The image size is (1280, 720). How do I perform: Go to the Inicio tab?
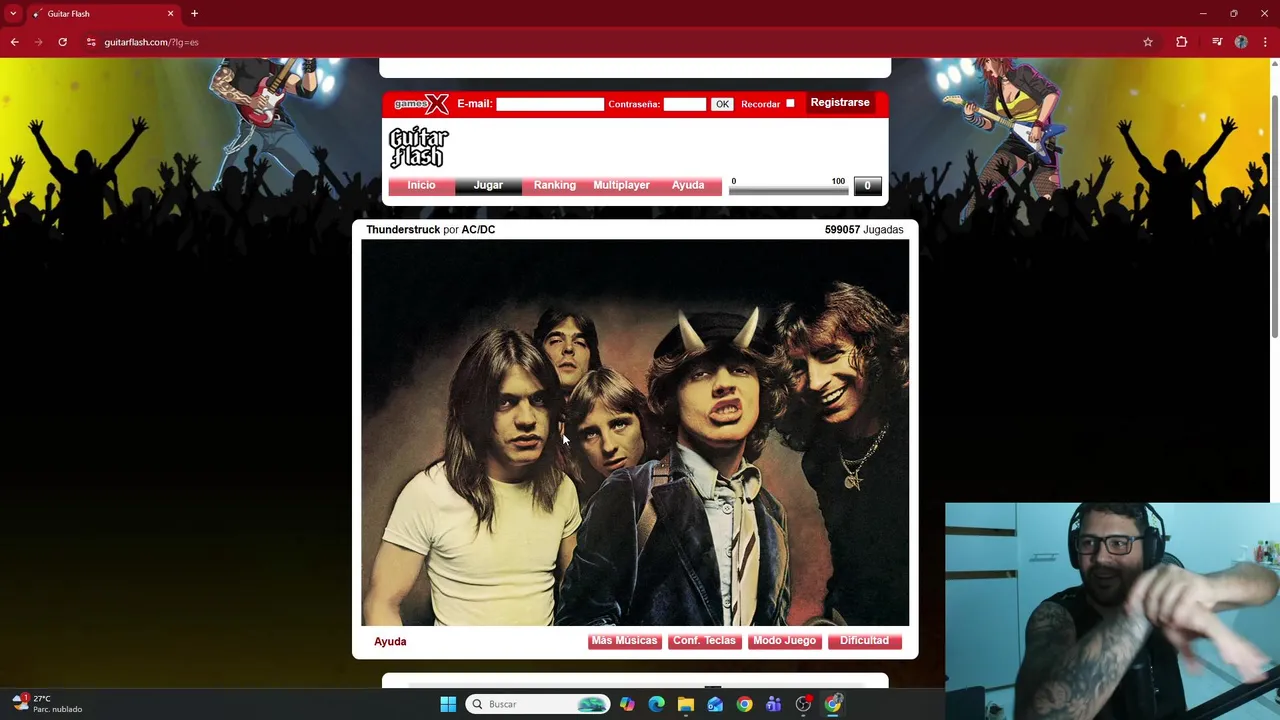[421, 185]
